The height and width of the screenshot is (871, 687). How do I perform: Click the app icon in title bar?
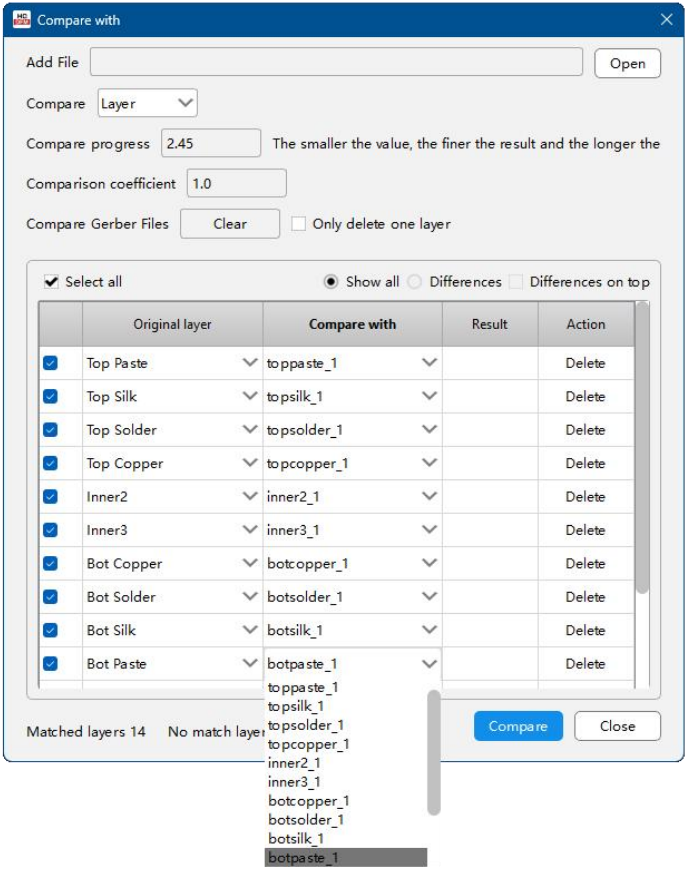tap(21, 19)
